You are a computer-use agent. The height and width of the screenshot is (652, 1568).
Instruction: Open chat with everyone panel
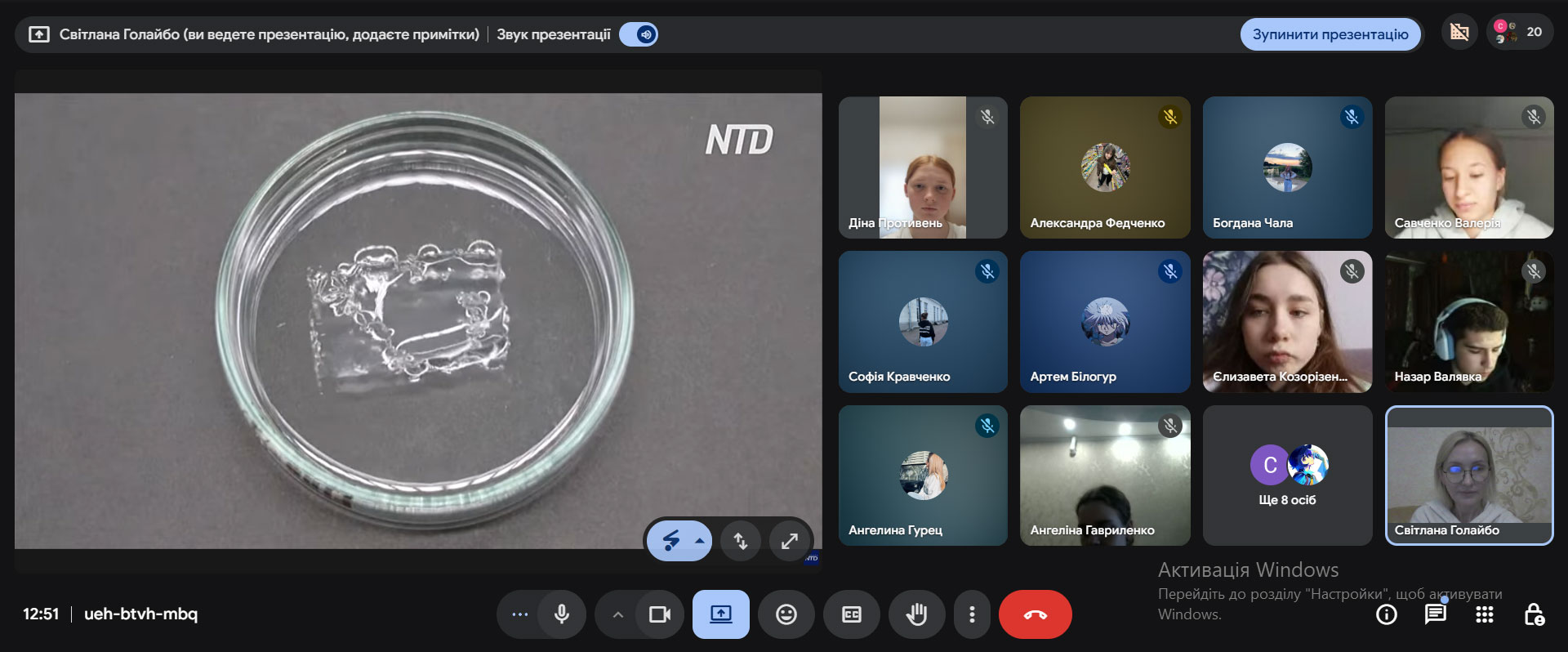1435,614
